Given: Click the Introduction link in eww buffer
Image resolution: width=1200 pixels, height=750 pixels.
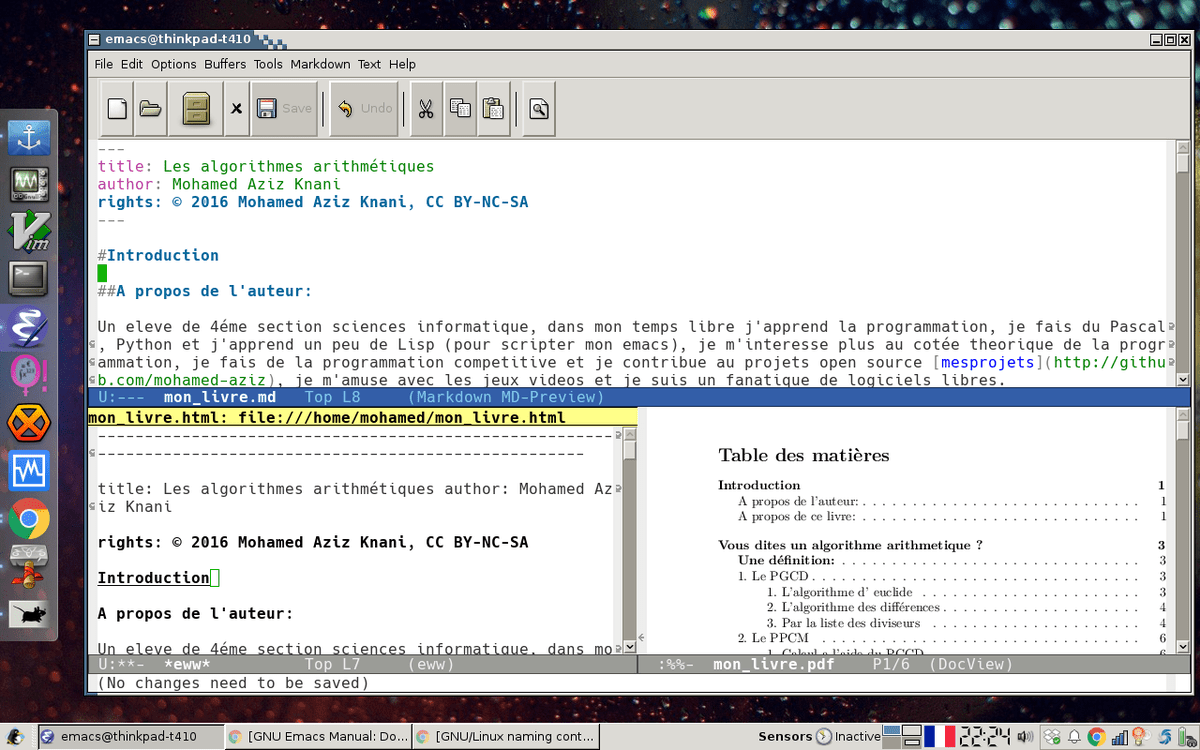Looking at the screenshot, I should (153, 578).
